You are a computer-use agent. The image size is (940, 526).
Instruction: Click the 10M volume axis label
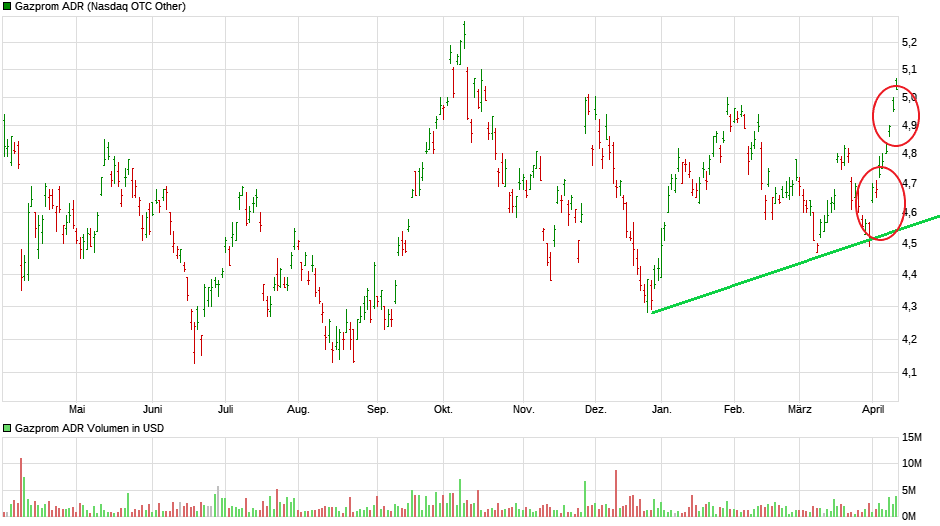912,464
